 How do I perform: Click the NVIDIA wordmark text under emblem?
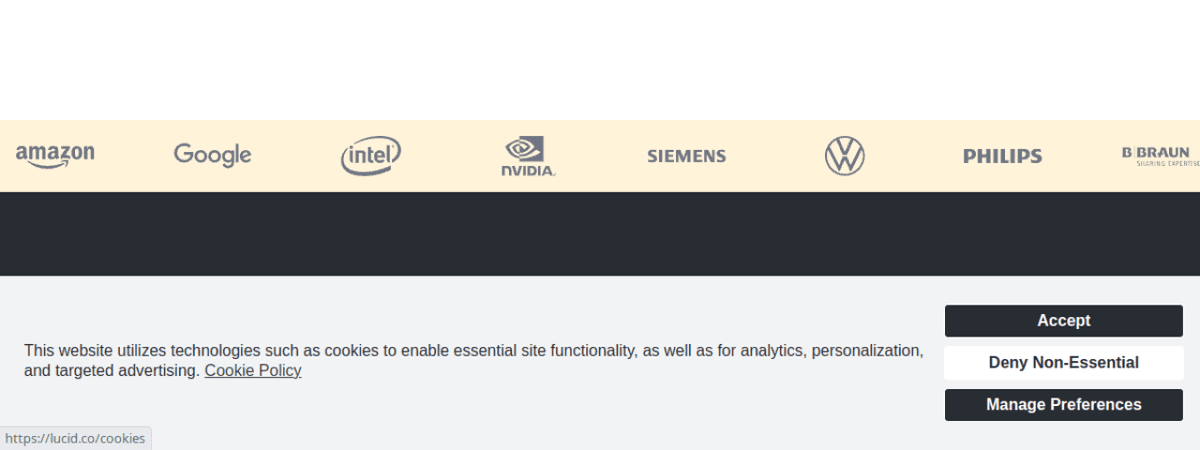pos(528,171)
